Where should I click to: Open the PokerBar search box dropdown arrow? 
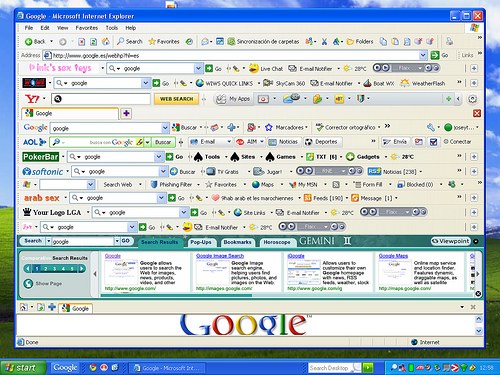point(159,157)
